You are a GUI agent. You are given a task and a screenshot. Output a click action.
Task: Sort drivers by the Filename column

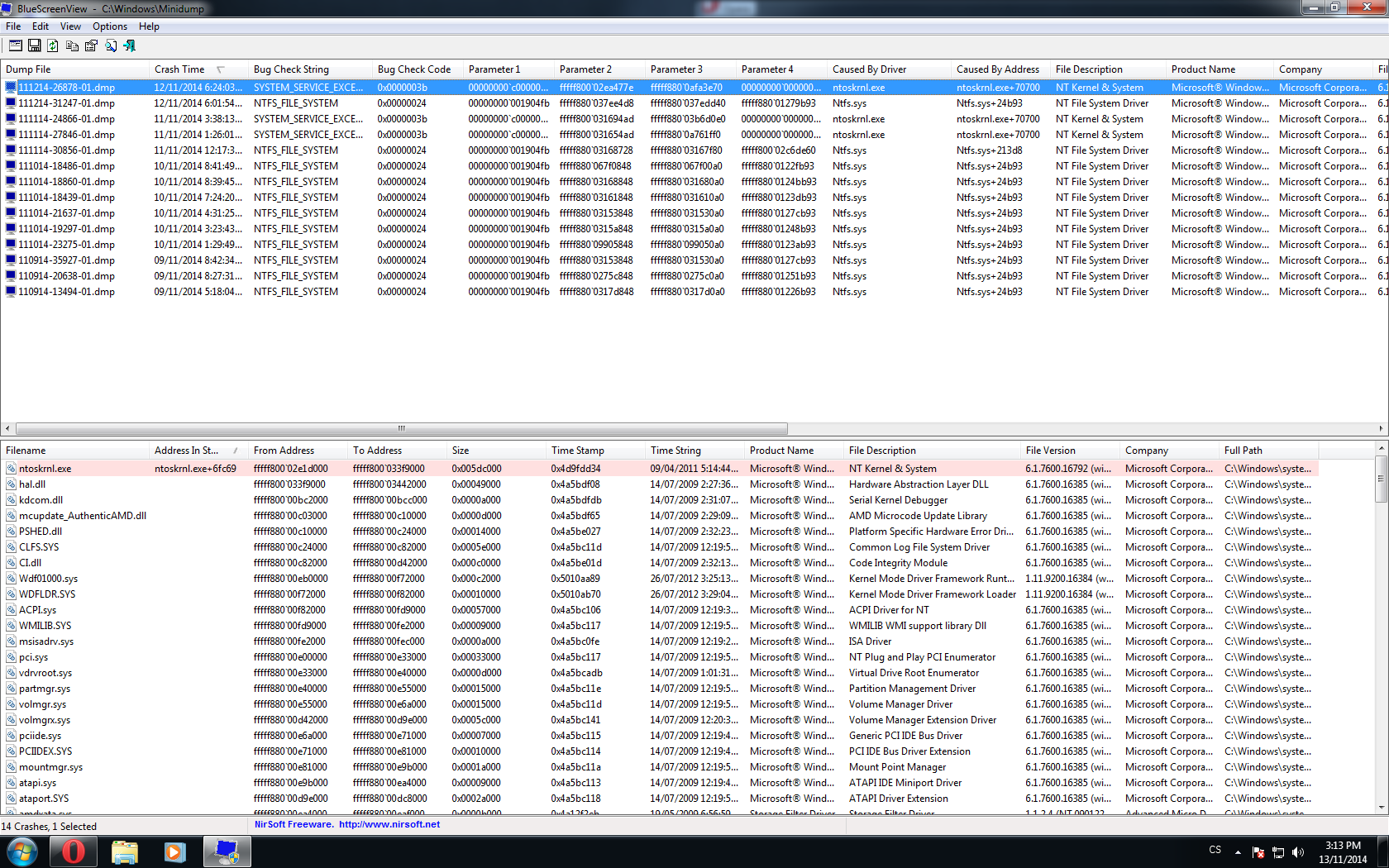click(74, 451)
